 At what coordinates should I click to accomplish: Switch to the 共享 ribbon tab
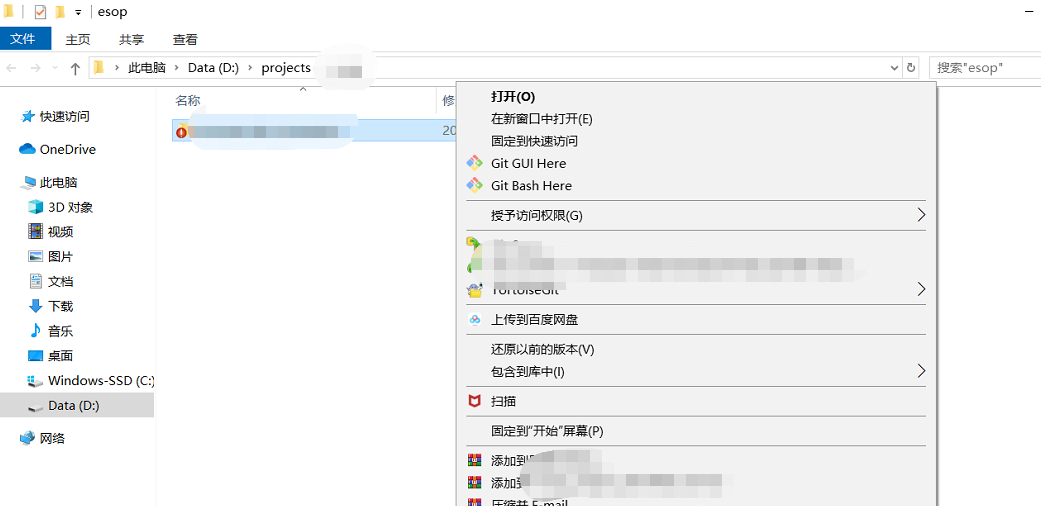pyautogui.click(x=131, y=39)
